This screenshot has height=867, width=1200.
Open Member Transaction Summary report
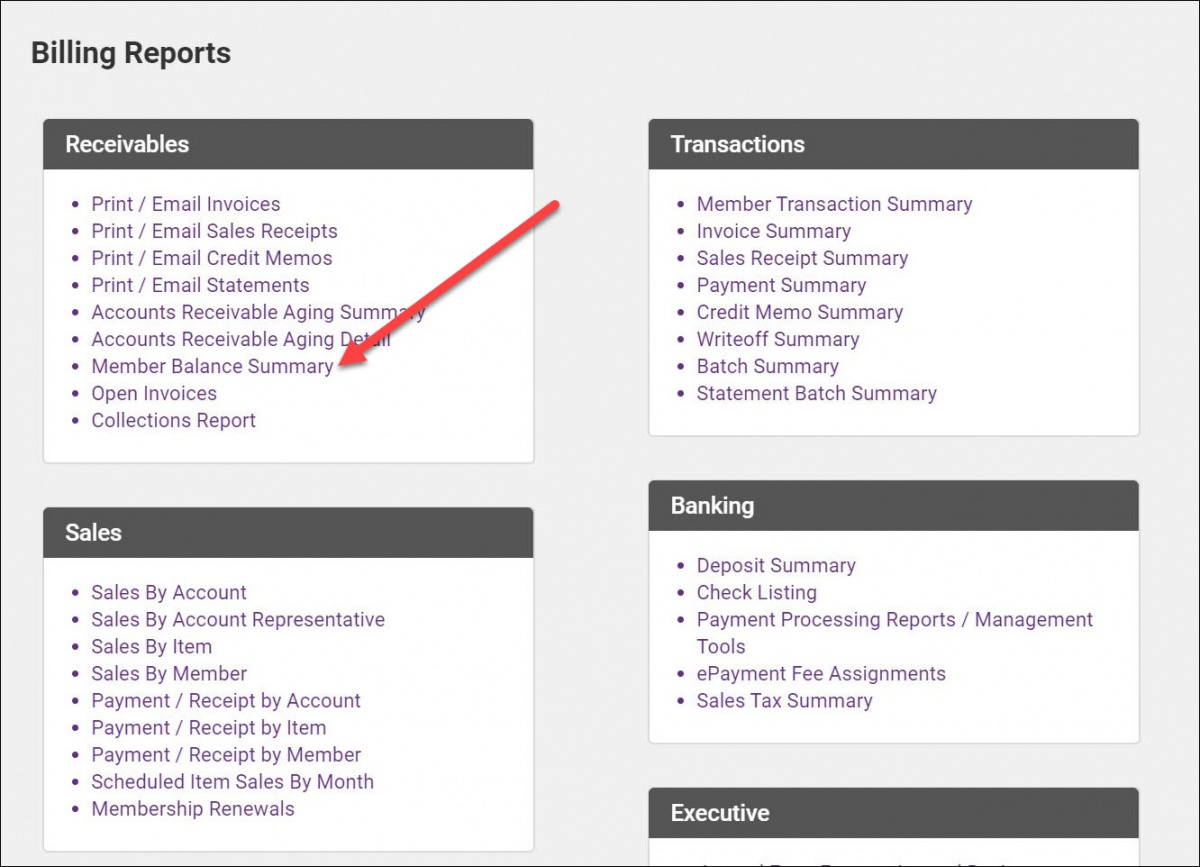834,205
